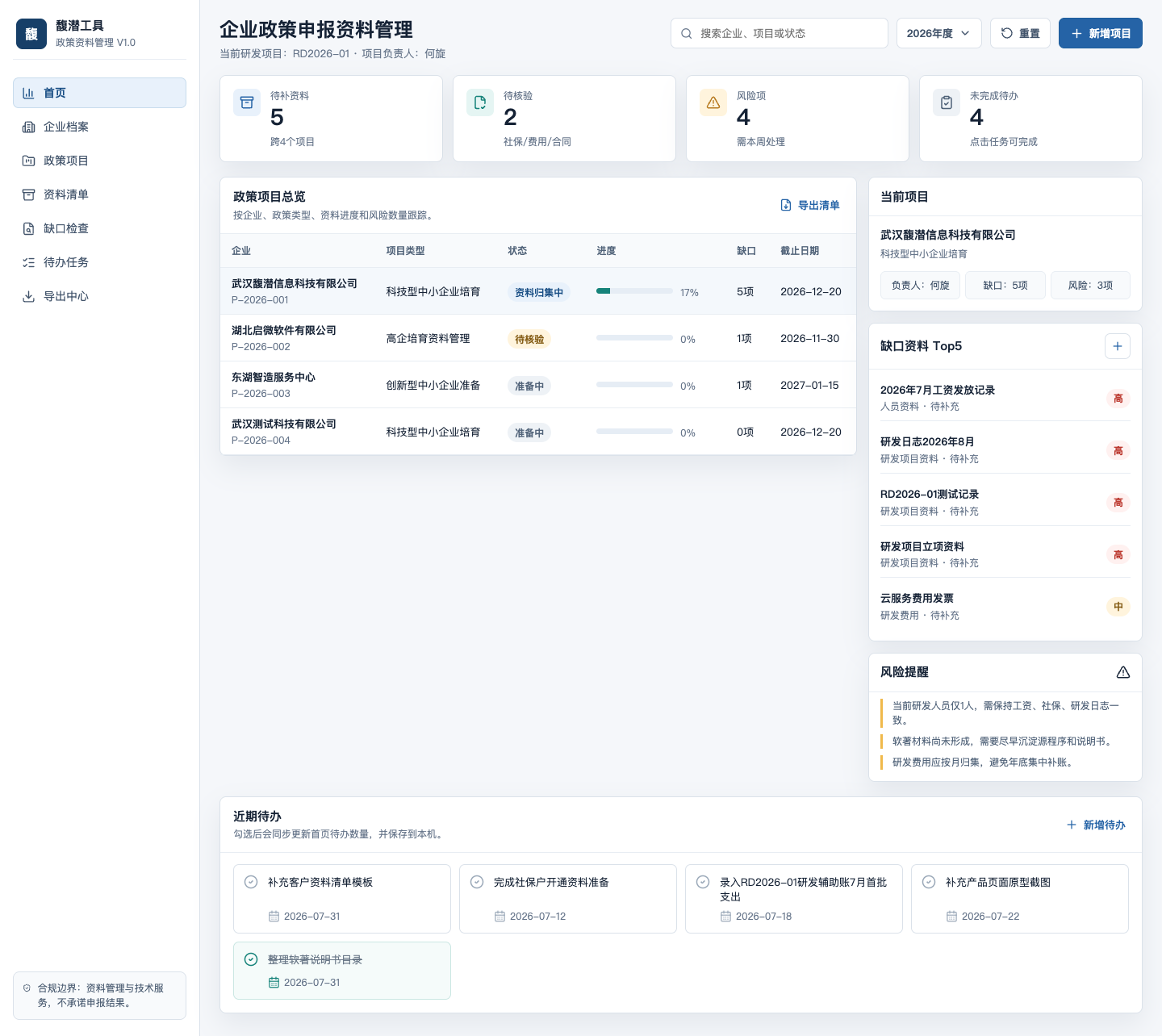Click 高 priority badge for 研发项目立项资料
Image resolution: width=1162 pixels, height=1036 pixels.
pyautogui.click(x=1118, y=555)
